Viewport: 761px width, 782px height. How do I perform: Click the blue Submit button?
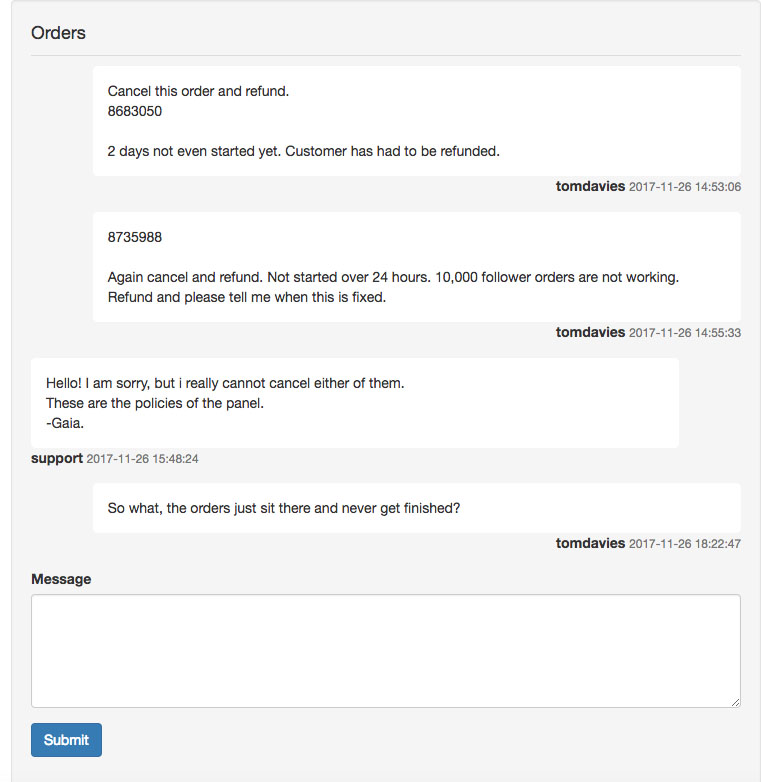coord(66,740)
